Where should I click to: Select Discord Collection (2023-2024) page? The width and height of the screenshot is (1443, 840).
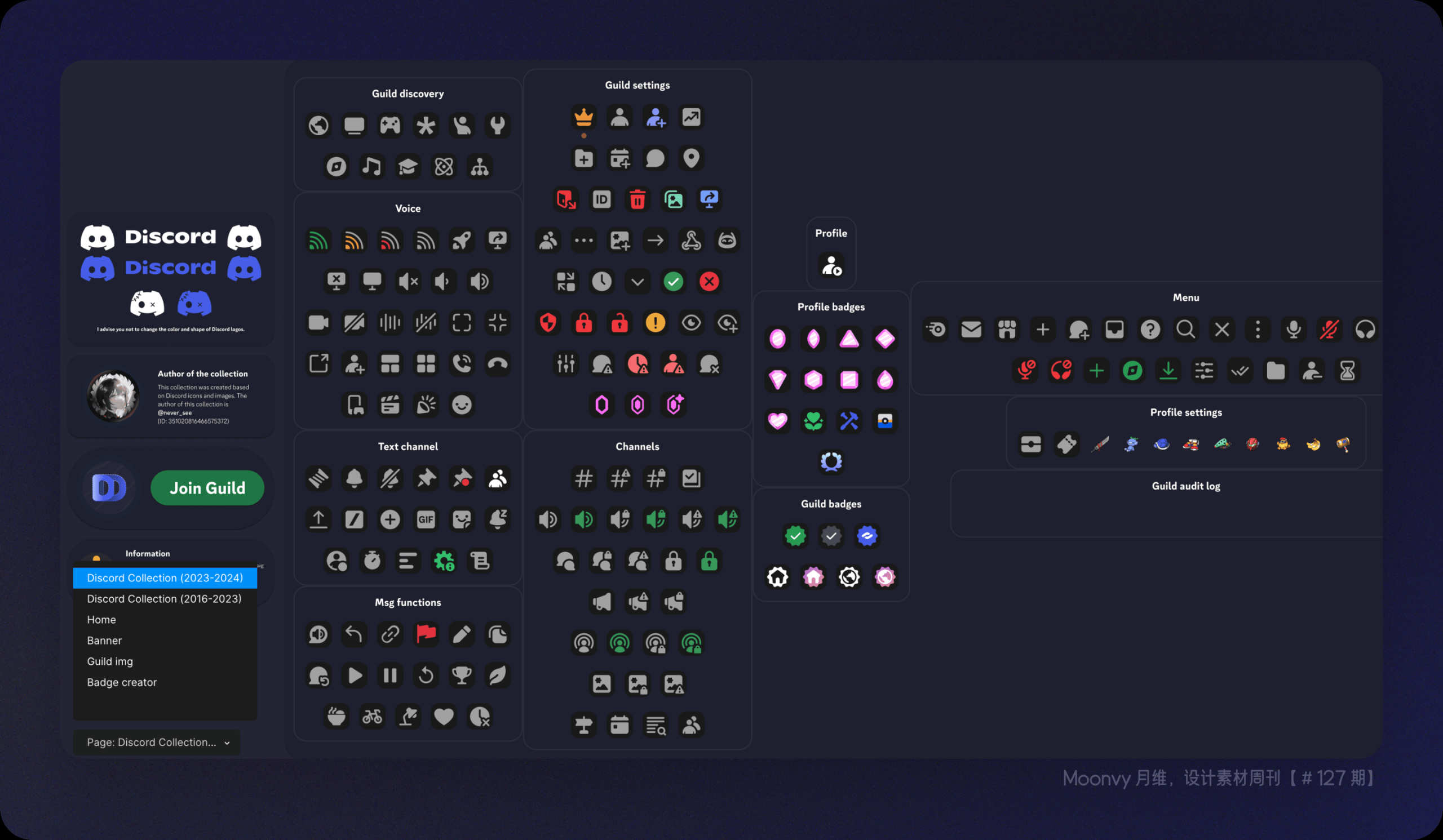tap(165, 578)
